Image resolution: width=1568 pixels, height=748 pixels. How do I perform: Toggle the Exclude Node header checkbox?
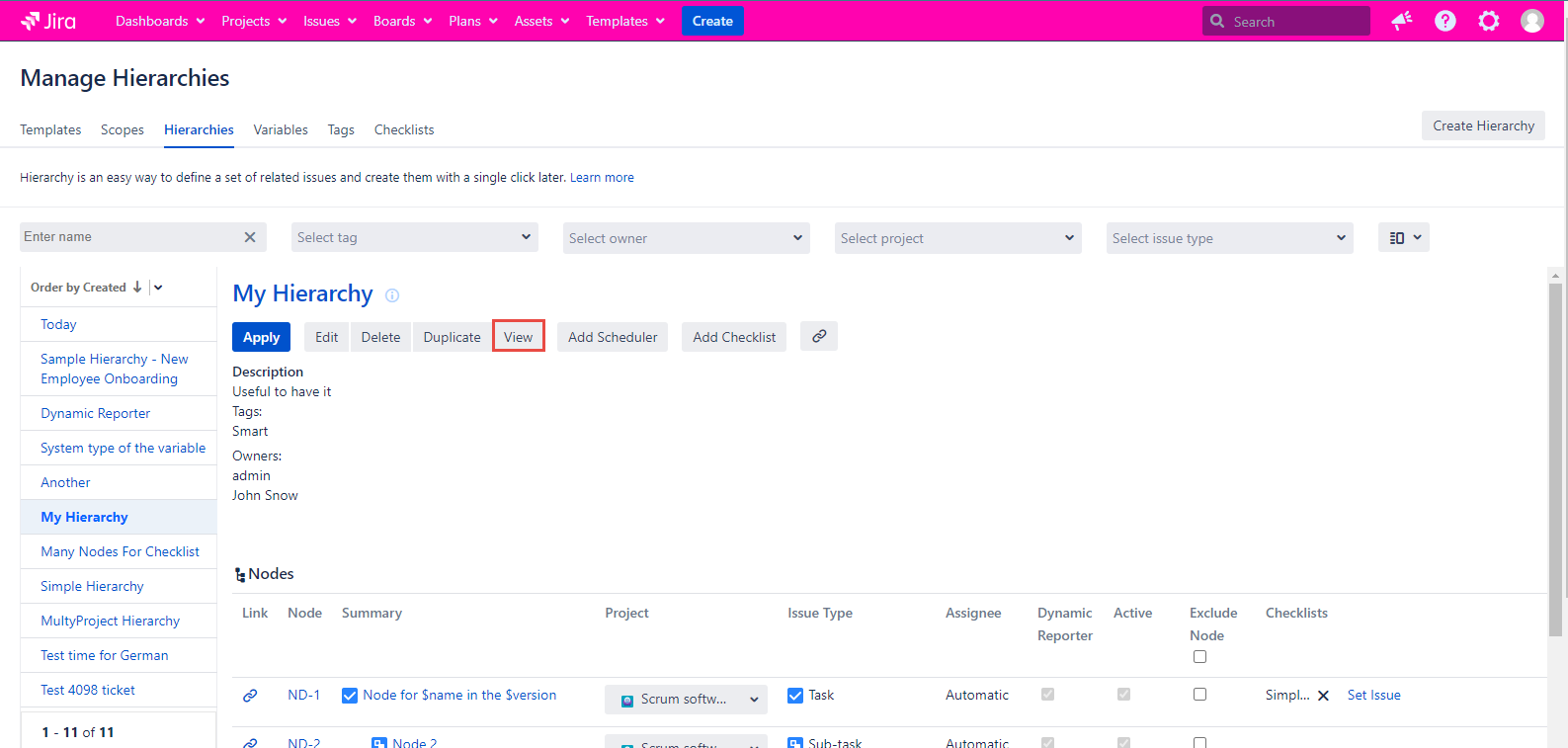click(x=1199, y=657)
